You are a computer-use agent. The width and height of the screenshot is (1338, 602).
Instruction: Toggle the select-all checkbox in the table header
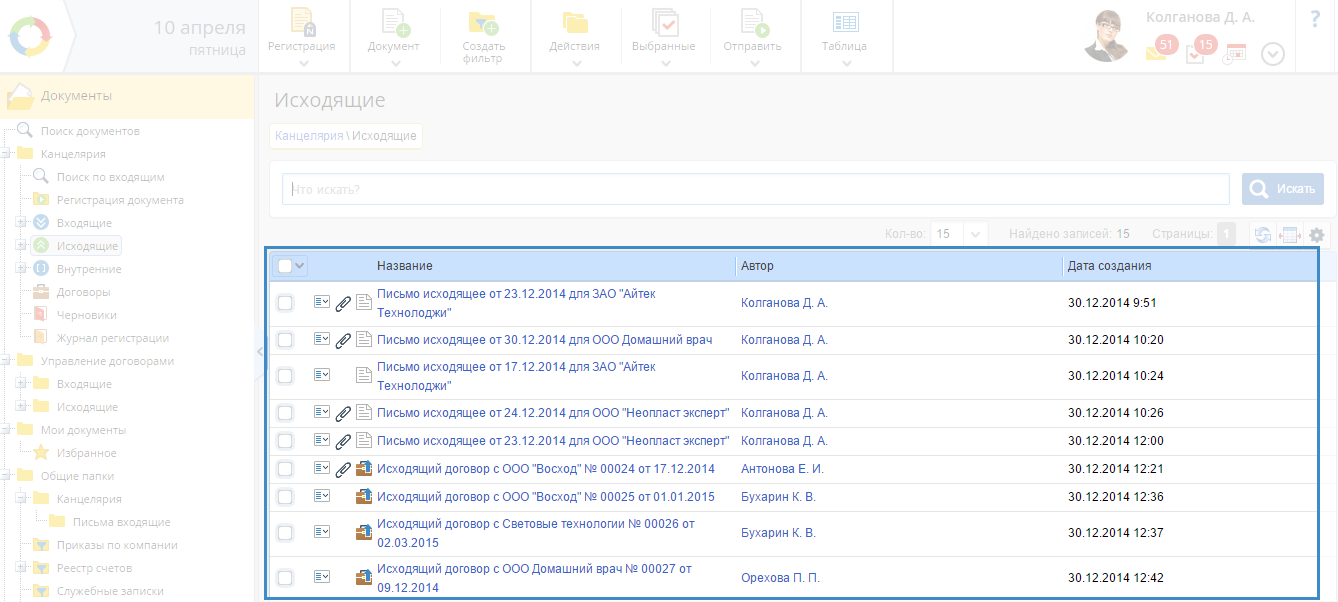[x=285, y=266]
